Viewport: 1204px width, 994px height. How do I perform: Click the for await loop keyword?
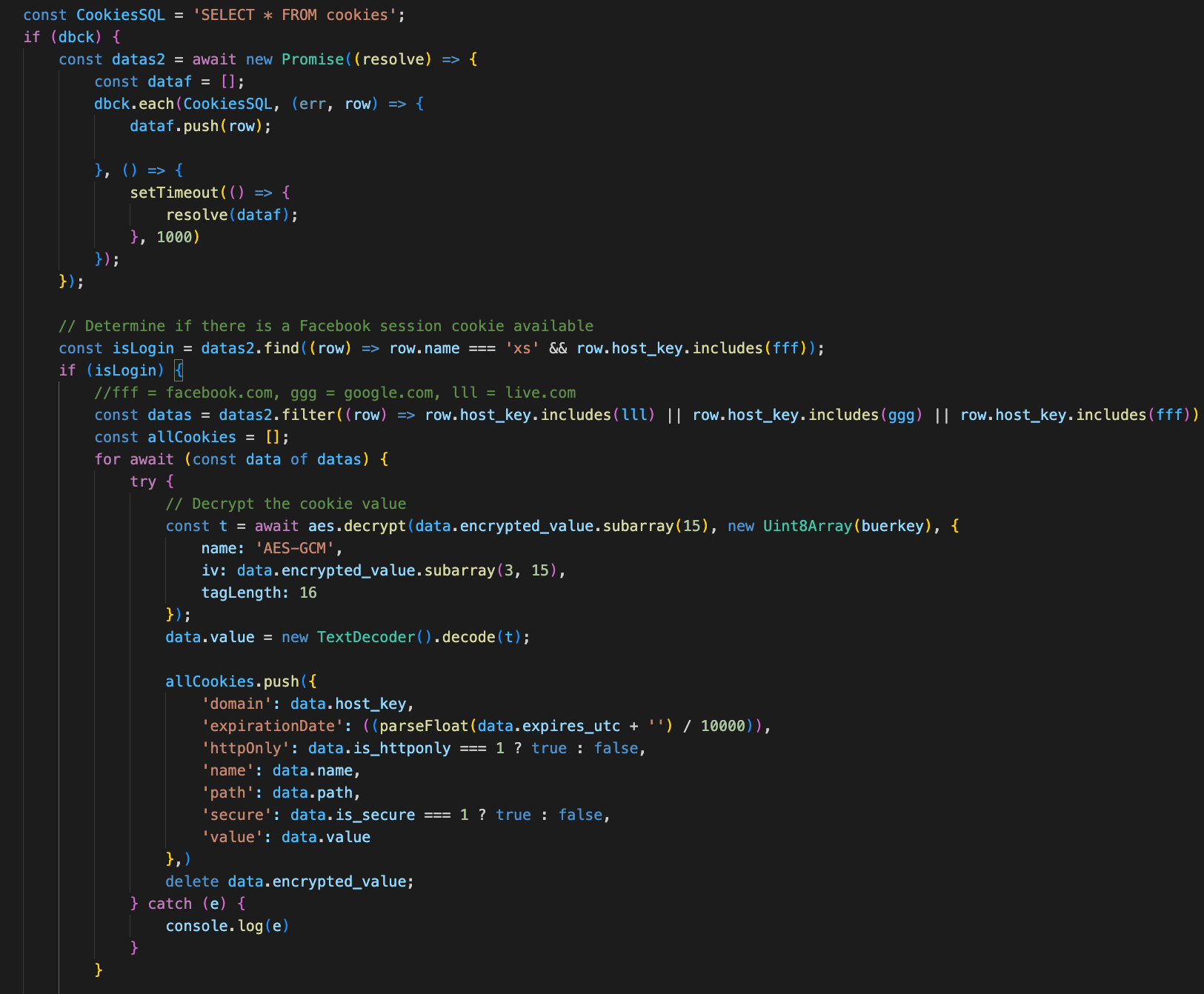[132, 459]
